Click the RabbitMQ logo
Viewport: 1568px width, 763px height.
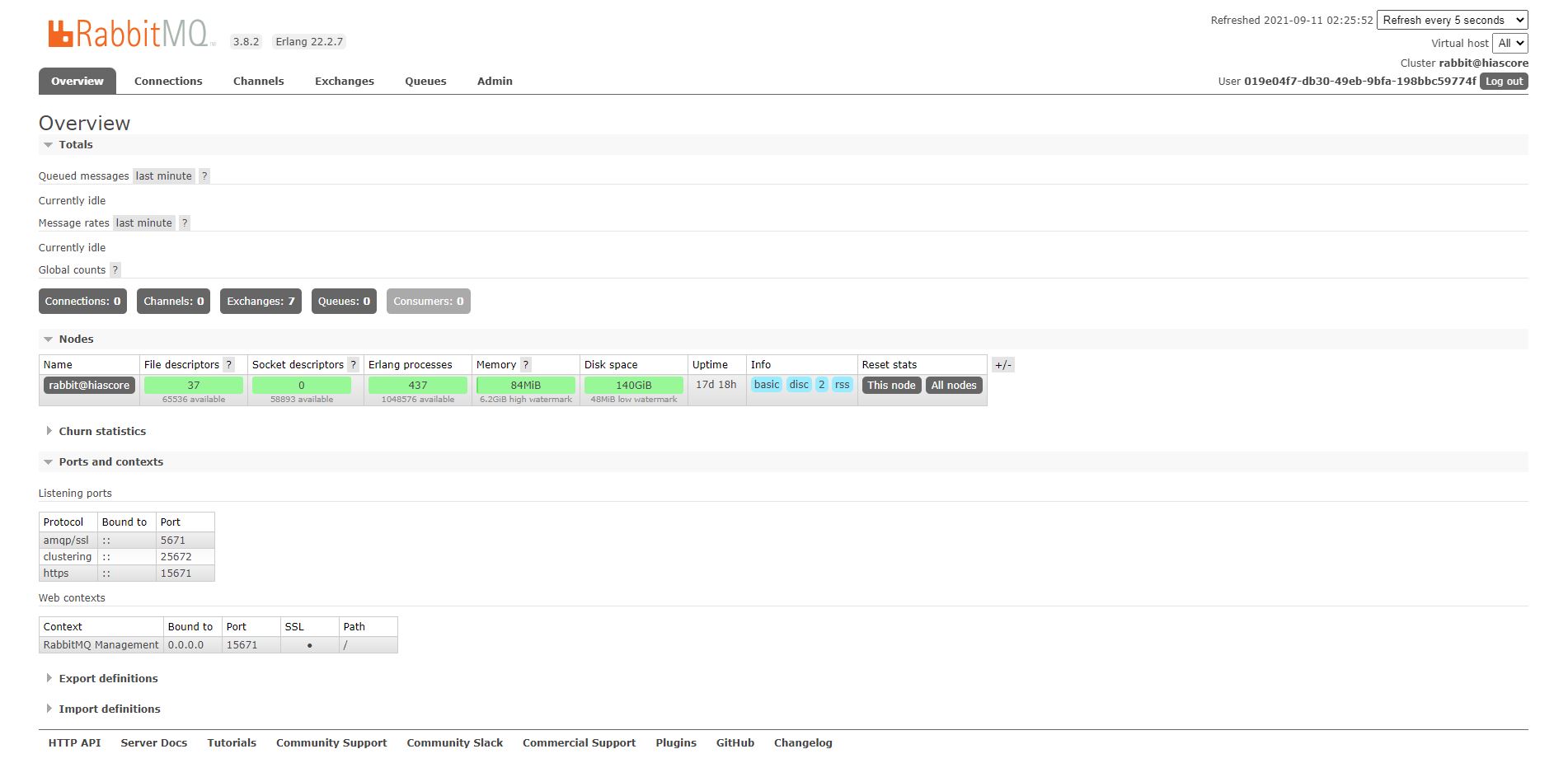coord(131,34)
